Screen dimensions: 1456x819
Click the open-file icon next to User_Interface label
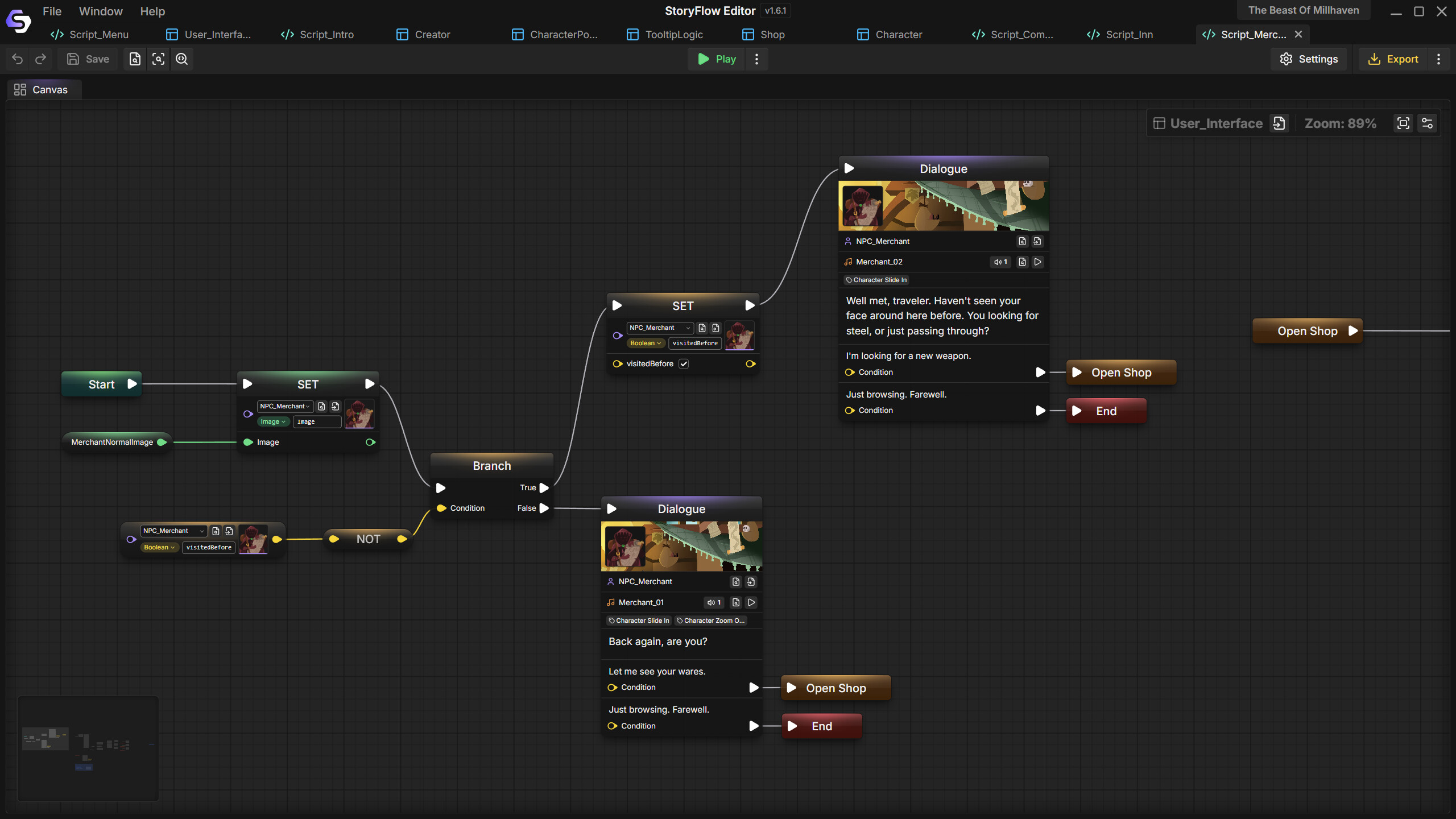(x=1279, y=123)
